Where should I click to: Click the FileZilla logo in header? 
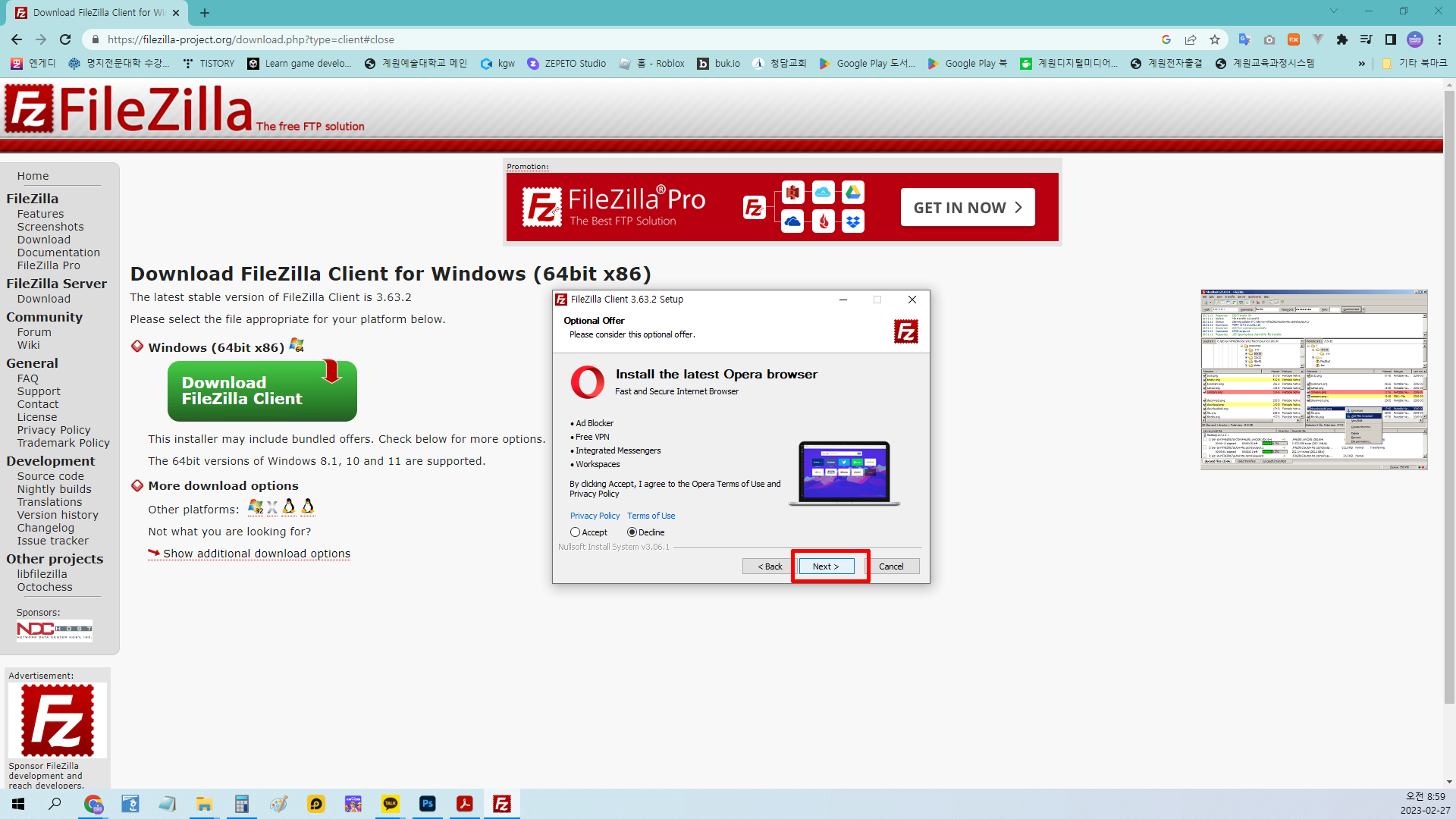[129, 108]
